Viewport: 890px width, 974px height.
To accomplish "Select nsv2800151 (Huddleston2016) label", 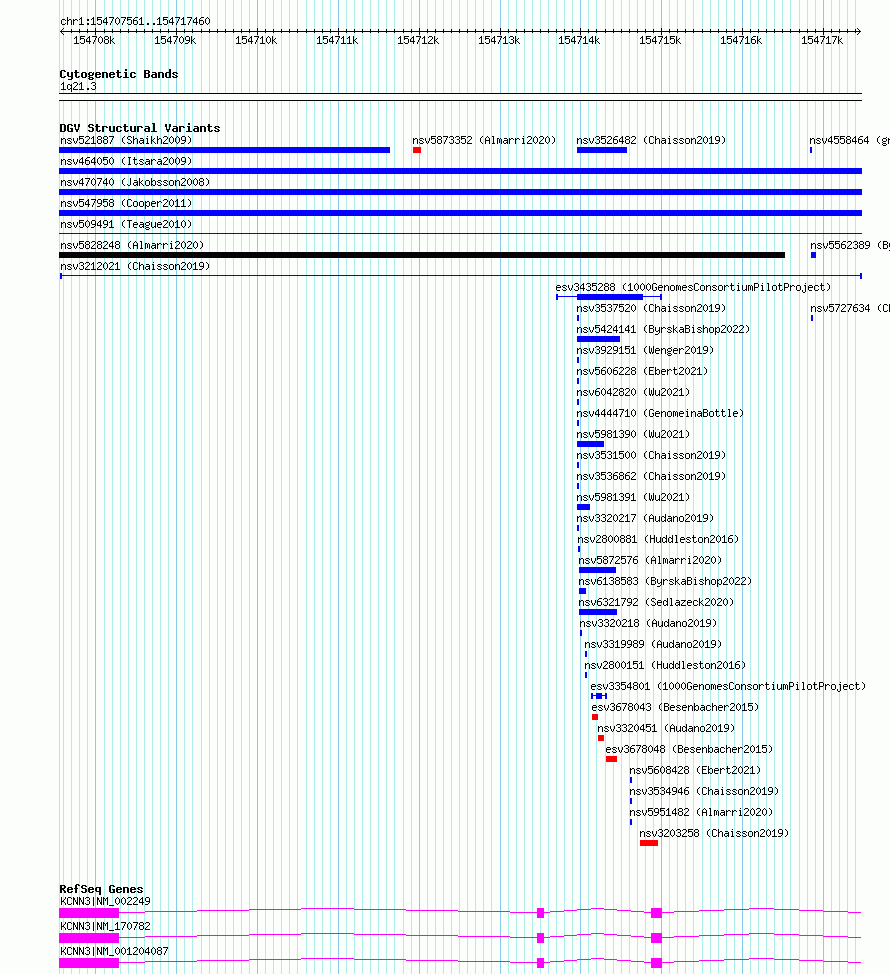I will tap(665, 665).
